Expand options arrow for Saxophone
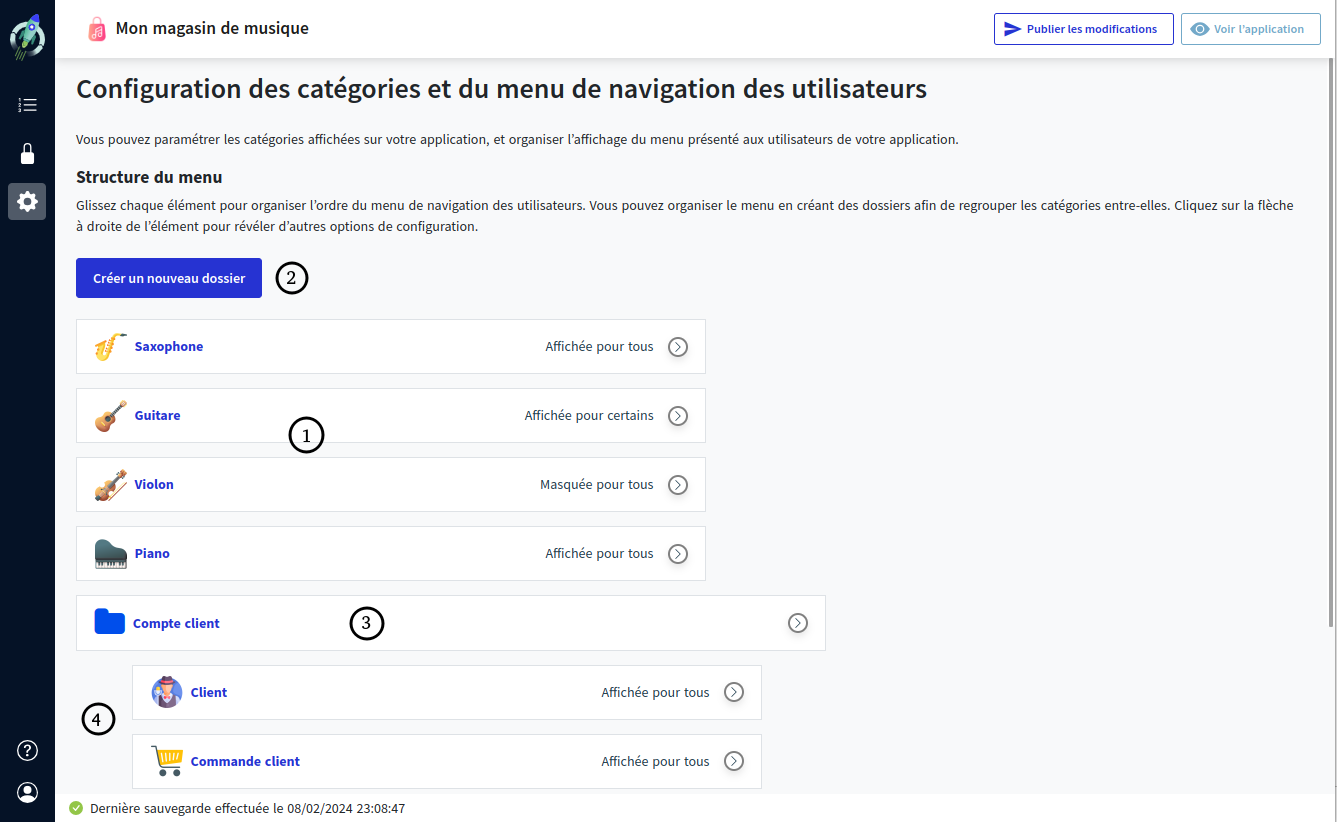The image size is (1337, 822). pyautogui.click(x=678, y=347)
